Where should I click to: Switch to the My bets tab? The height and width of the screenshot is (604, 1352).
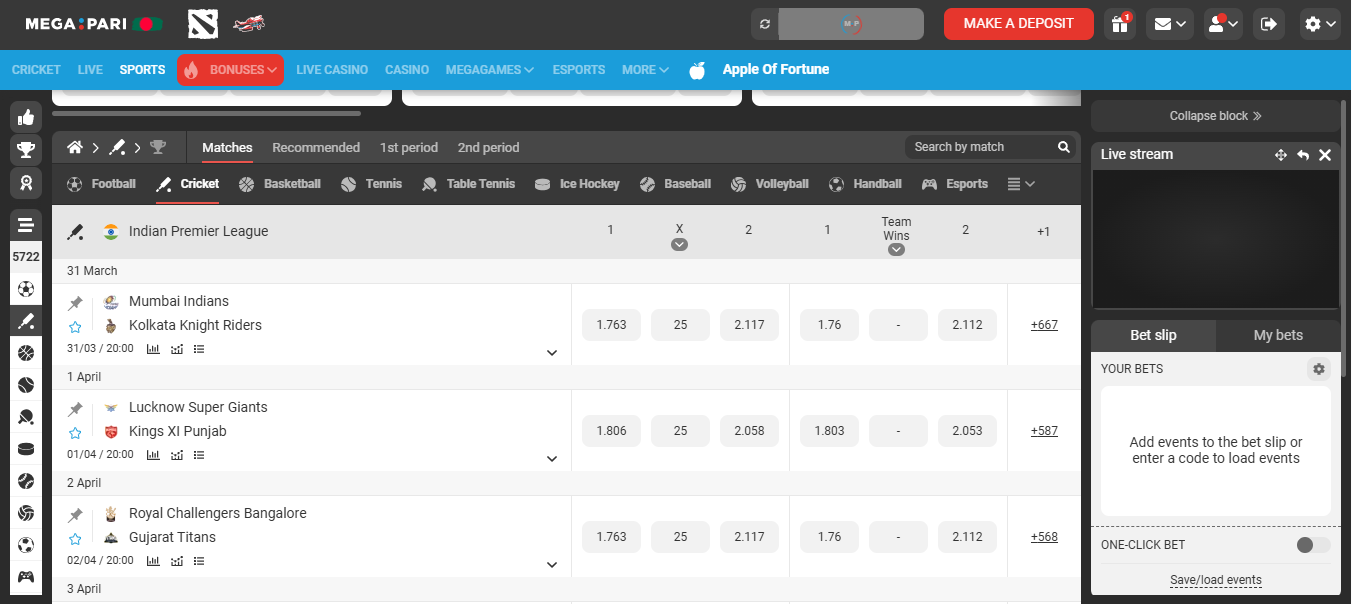click(1277, 335)
